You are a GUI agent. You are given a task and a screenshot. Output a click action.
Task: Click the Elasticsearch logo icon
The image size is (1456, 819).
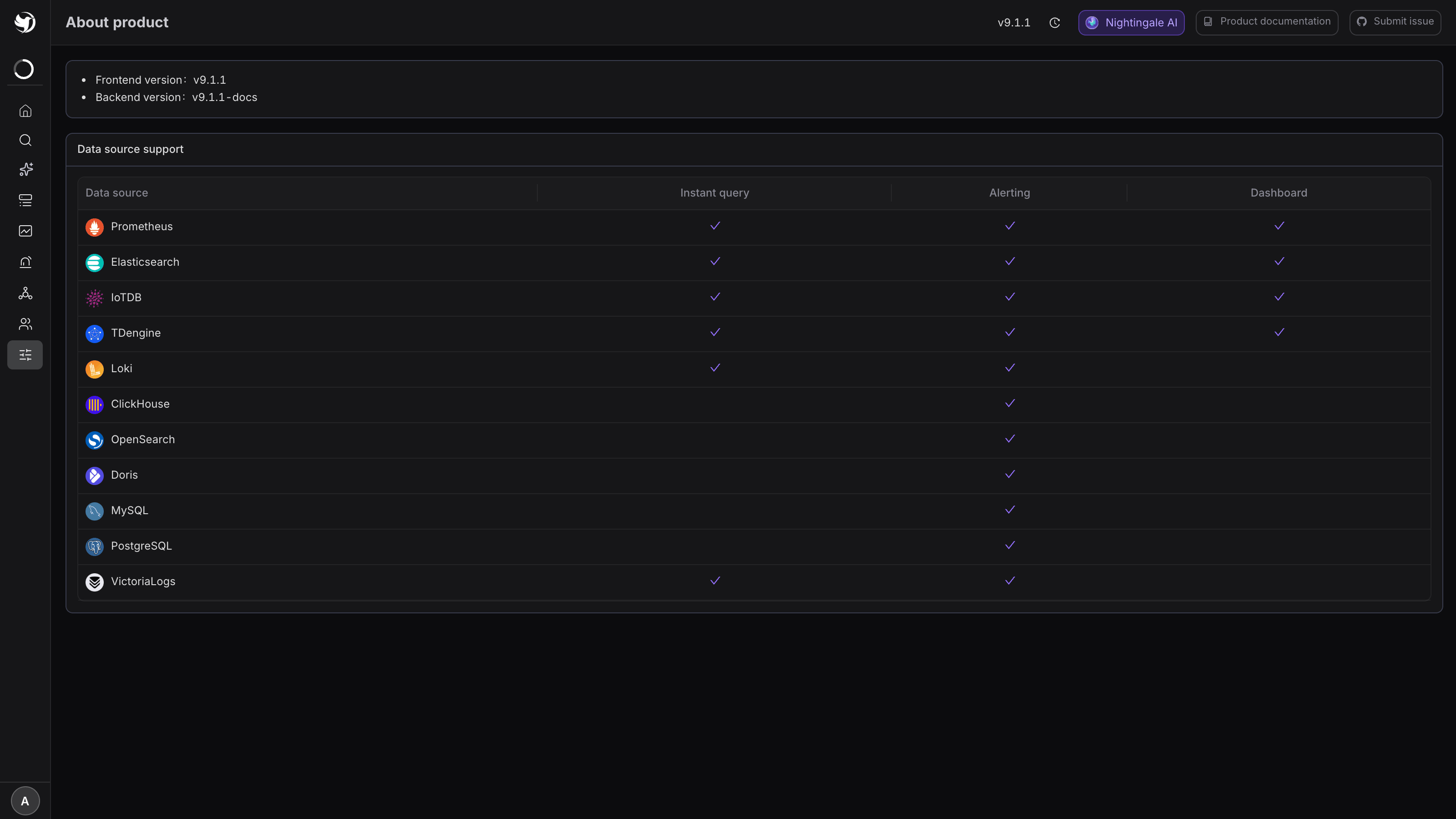tap(94, 262)
